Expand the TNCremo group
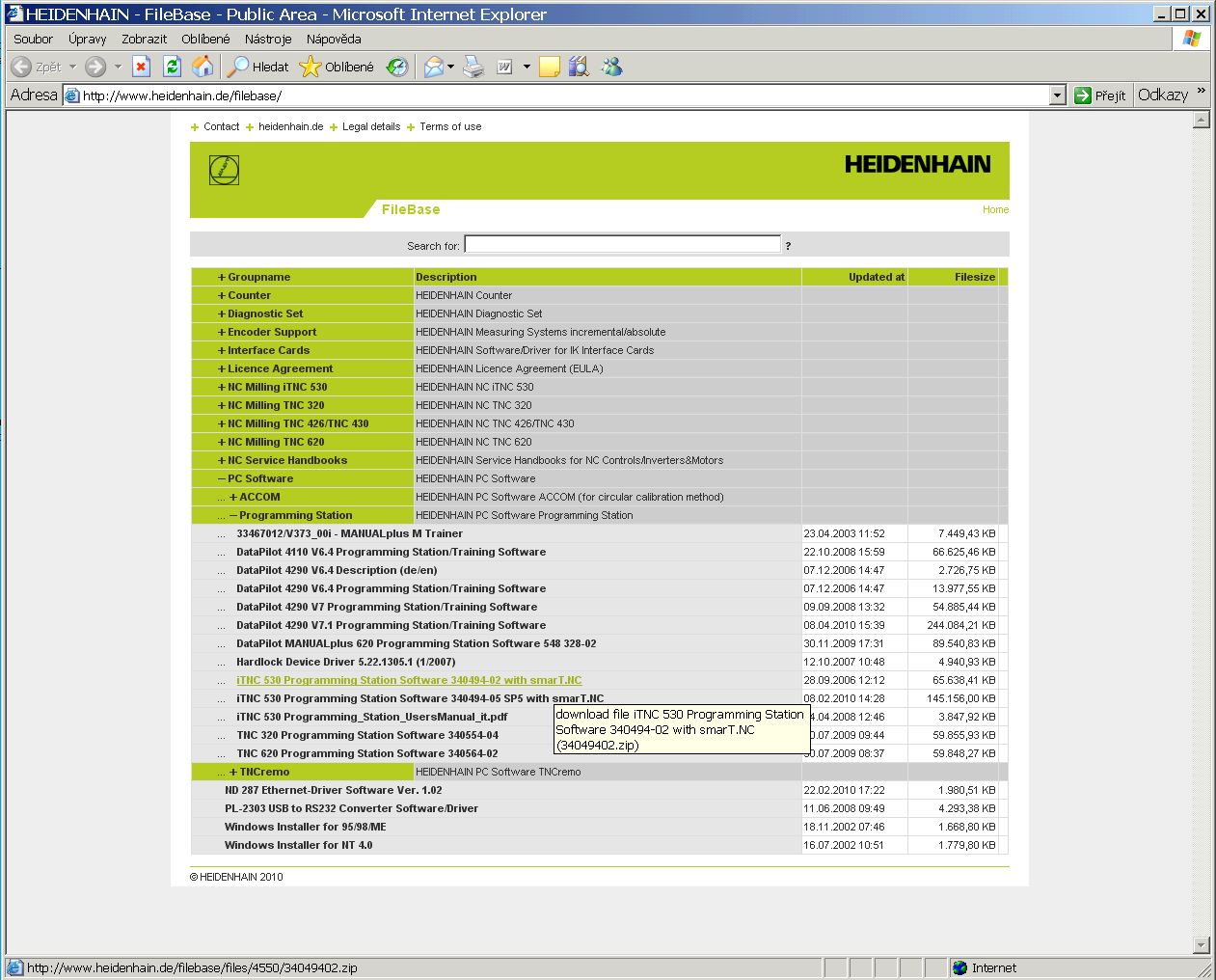Screen dimensions: 1216x980 (263, 772)
